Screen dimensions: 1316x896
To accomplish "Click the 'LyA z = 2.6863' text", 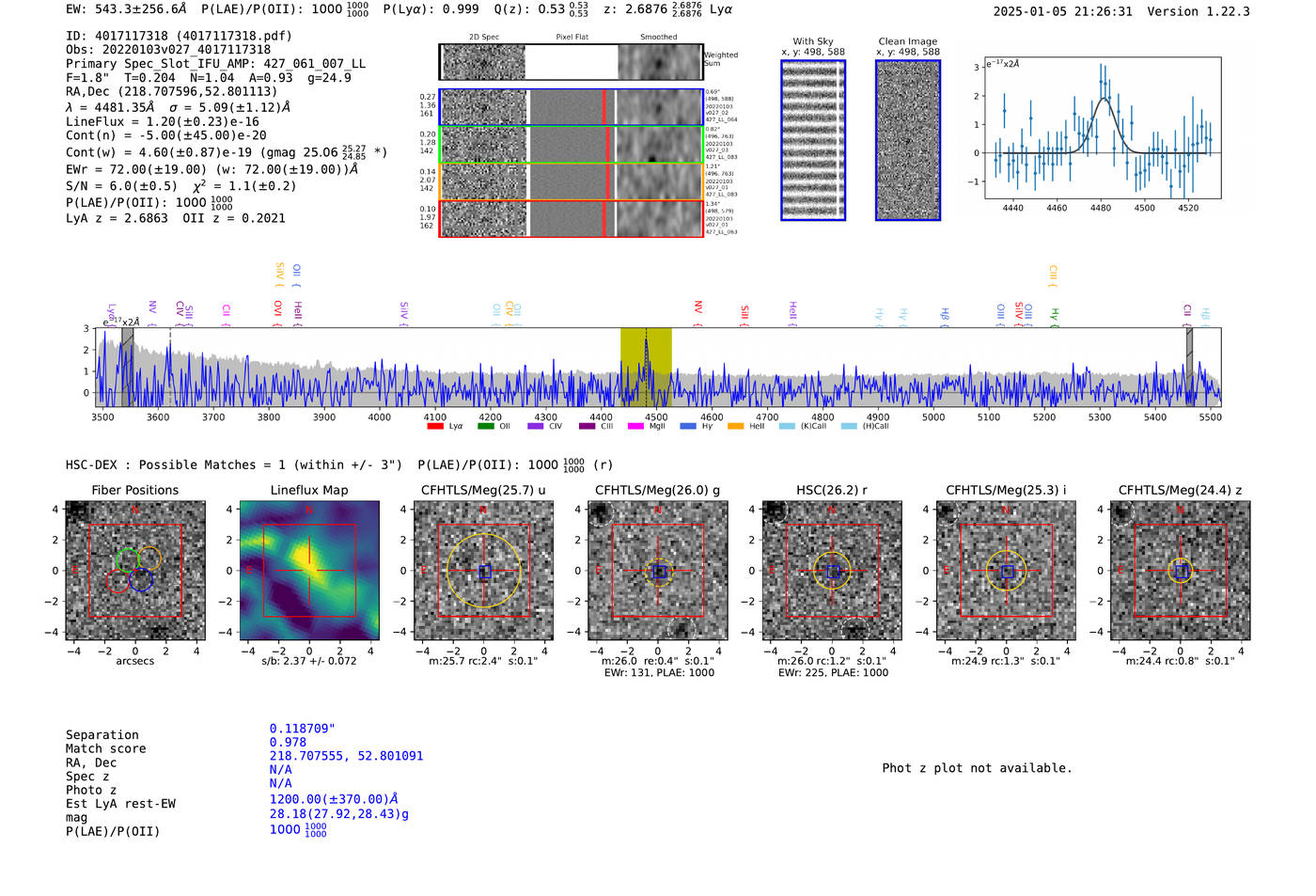I will pos(117,218).
